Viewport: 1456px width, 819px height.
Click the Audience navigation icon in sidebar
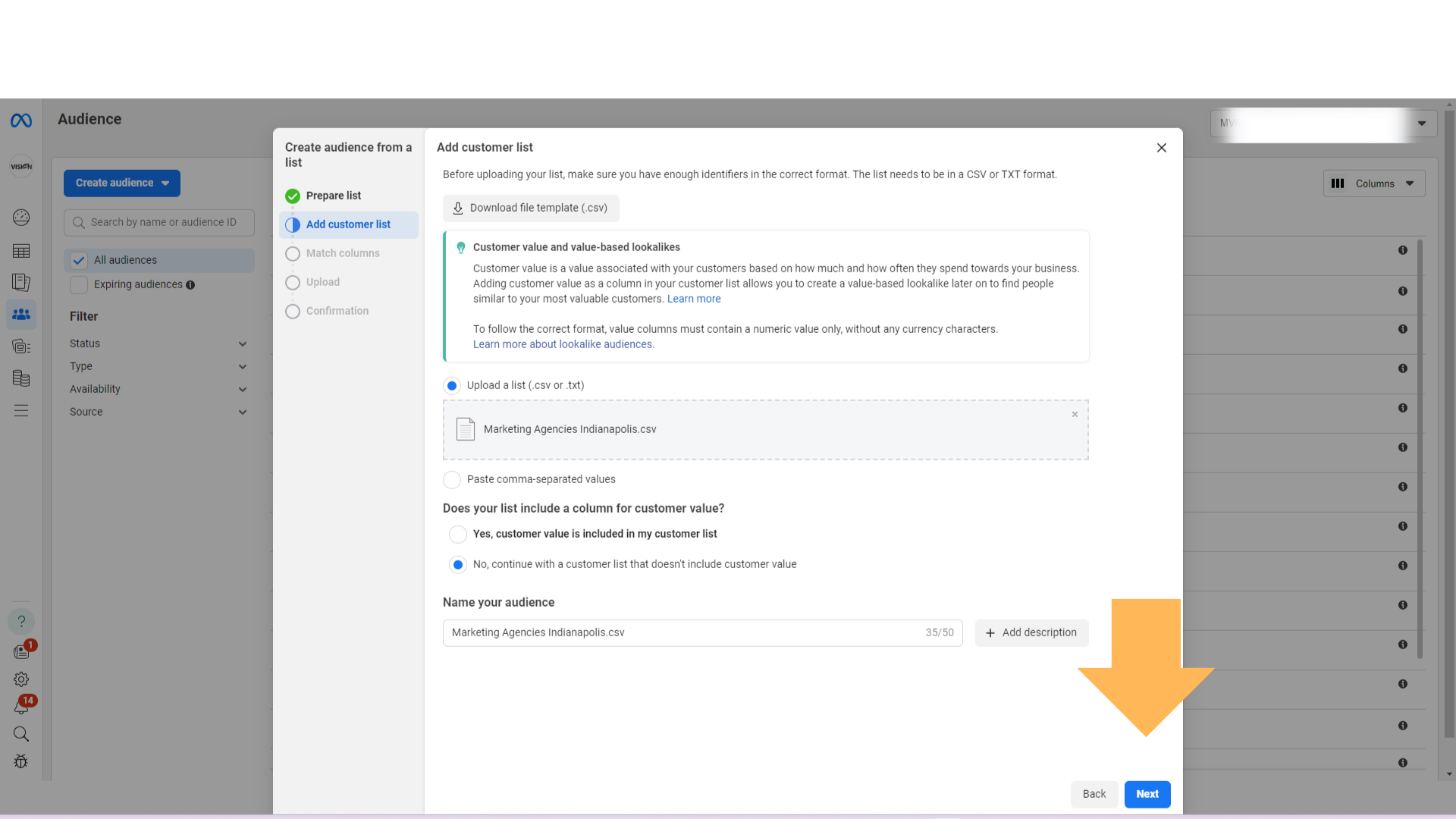pos(22,314)
